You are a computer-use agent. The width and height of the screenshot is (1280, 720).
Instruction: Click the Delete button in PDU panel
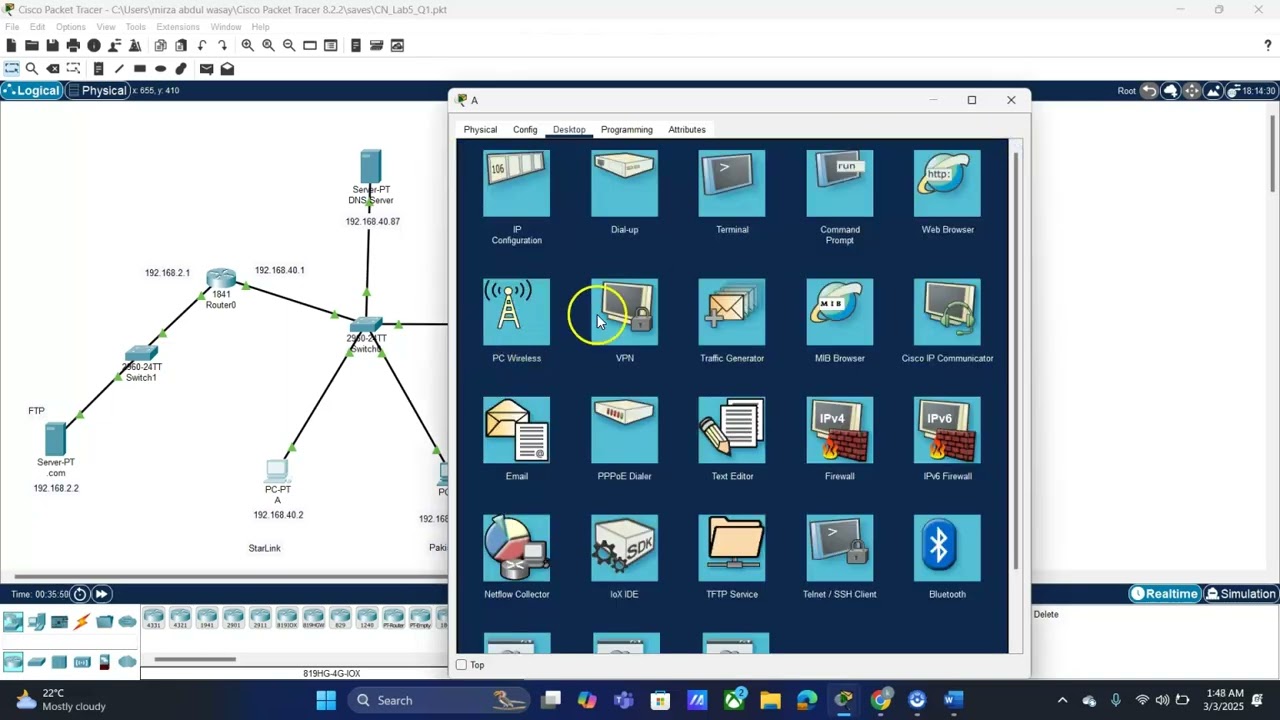coord(1046,614)
